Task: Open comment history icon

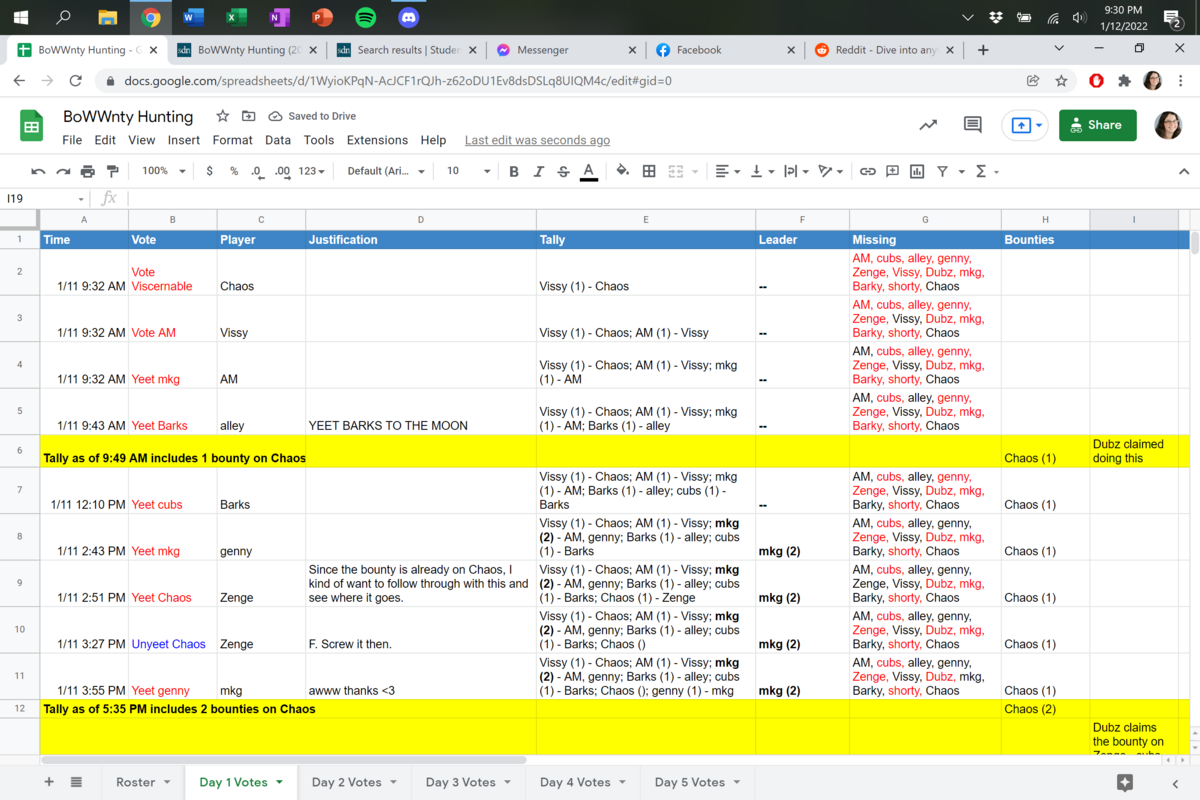Action: tap(972, 125)
